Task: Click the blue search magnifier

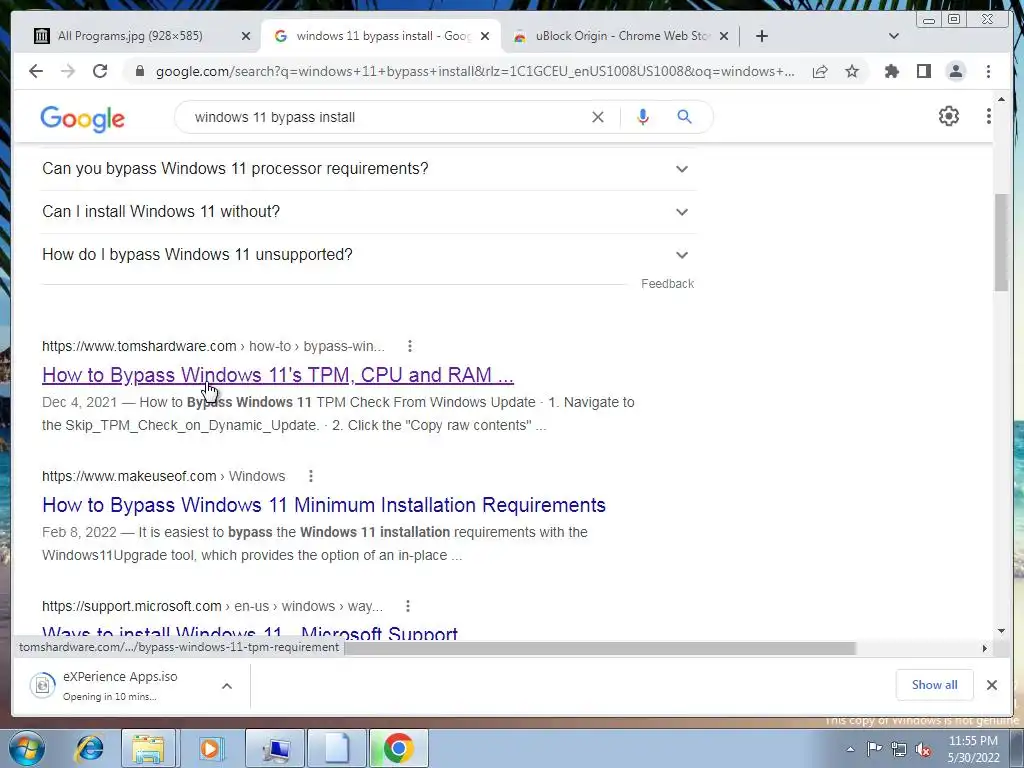Action: click(x=684, y=117)
